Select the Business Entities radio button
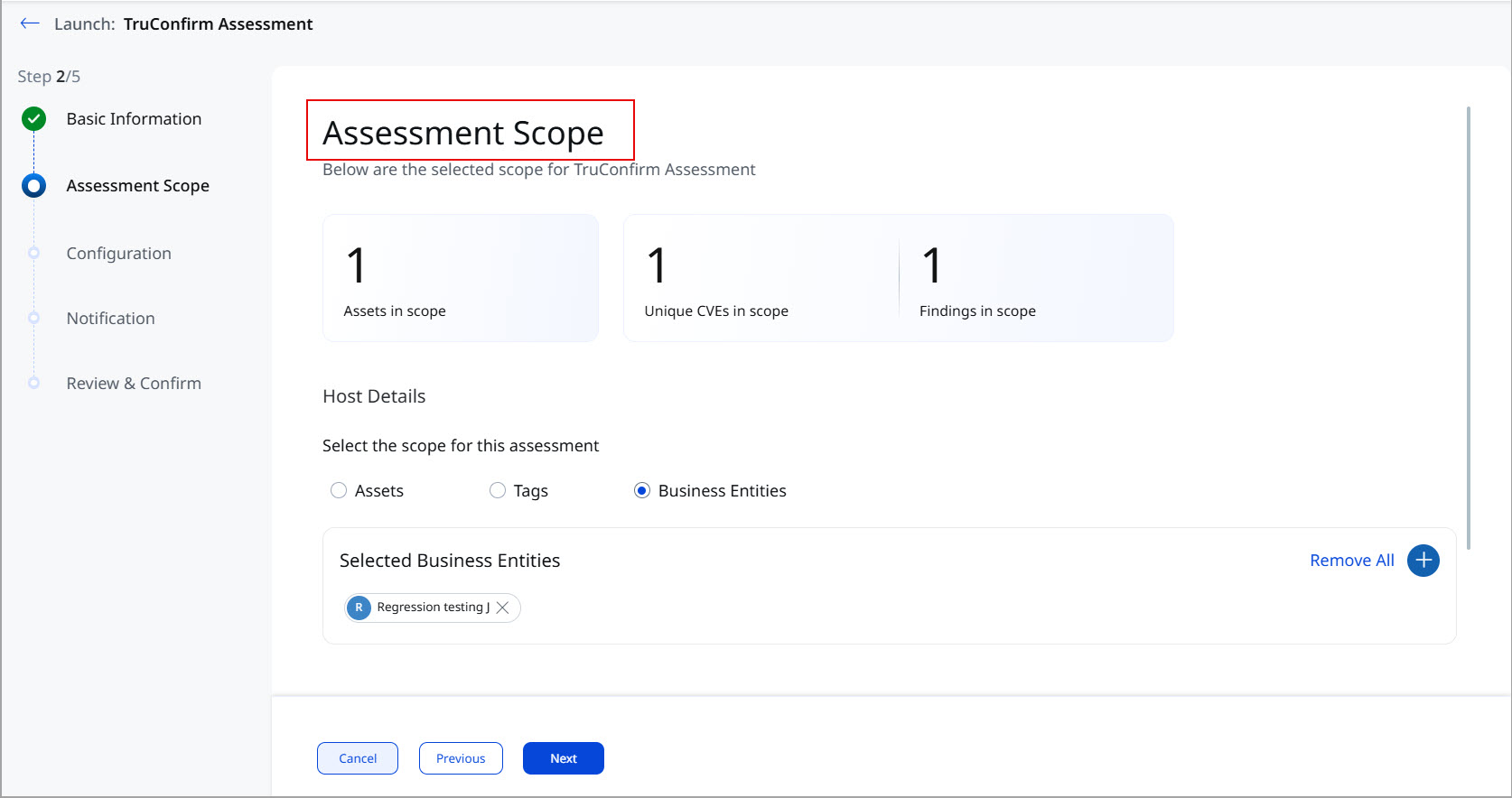The height and width of the screenshot is (798, 1512). pyautogui.click(x=642, y=490)
